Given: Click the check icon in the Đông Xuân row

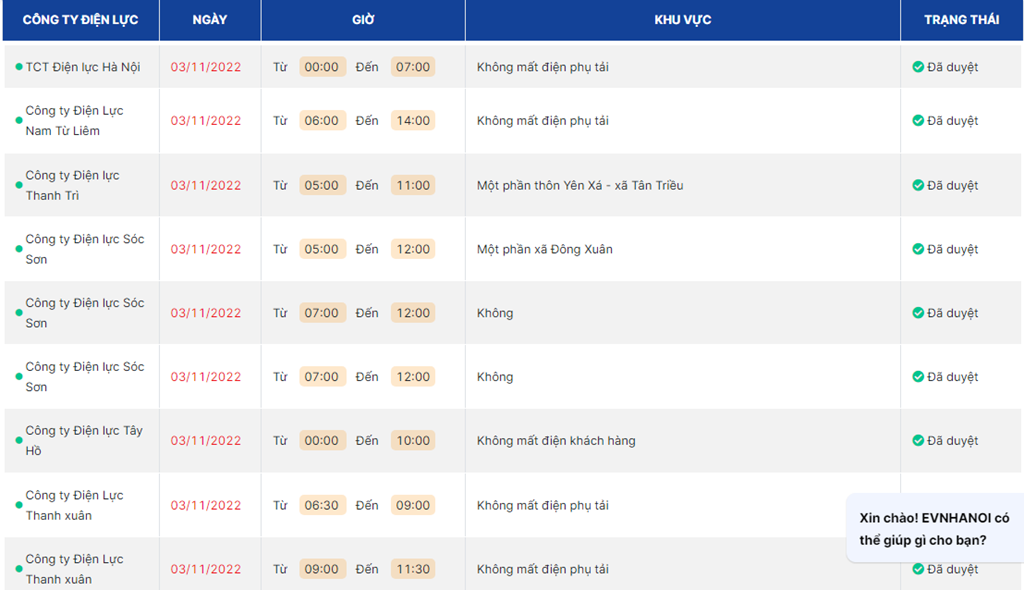Looking at the screenshot, I should pyautogui.click(x=918, y=249).
